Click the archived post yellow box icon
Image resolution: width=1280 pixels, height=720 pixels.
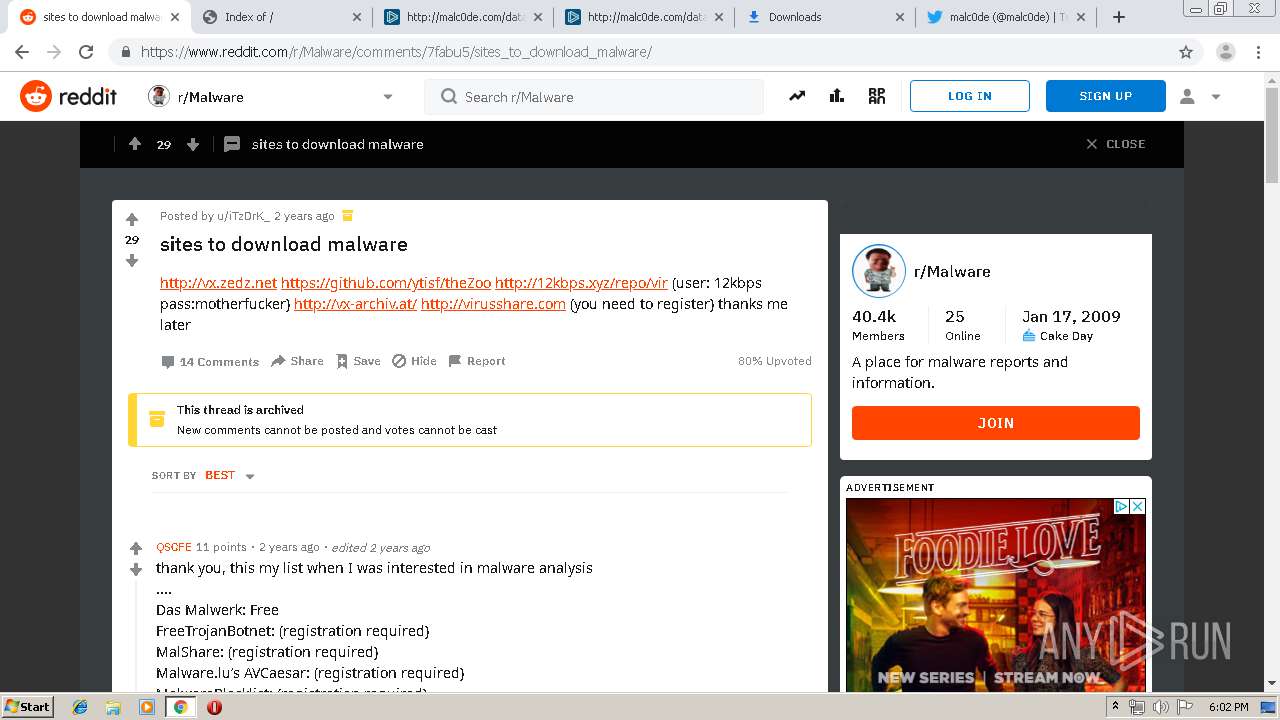pyautogui.click(x=157, y=419)
